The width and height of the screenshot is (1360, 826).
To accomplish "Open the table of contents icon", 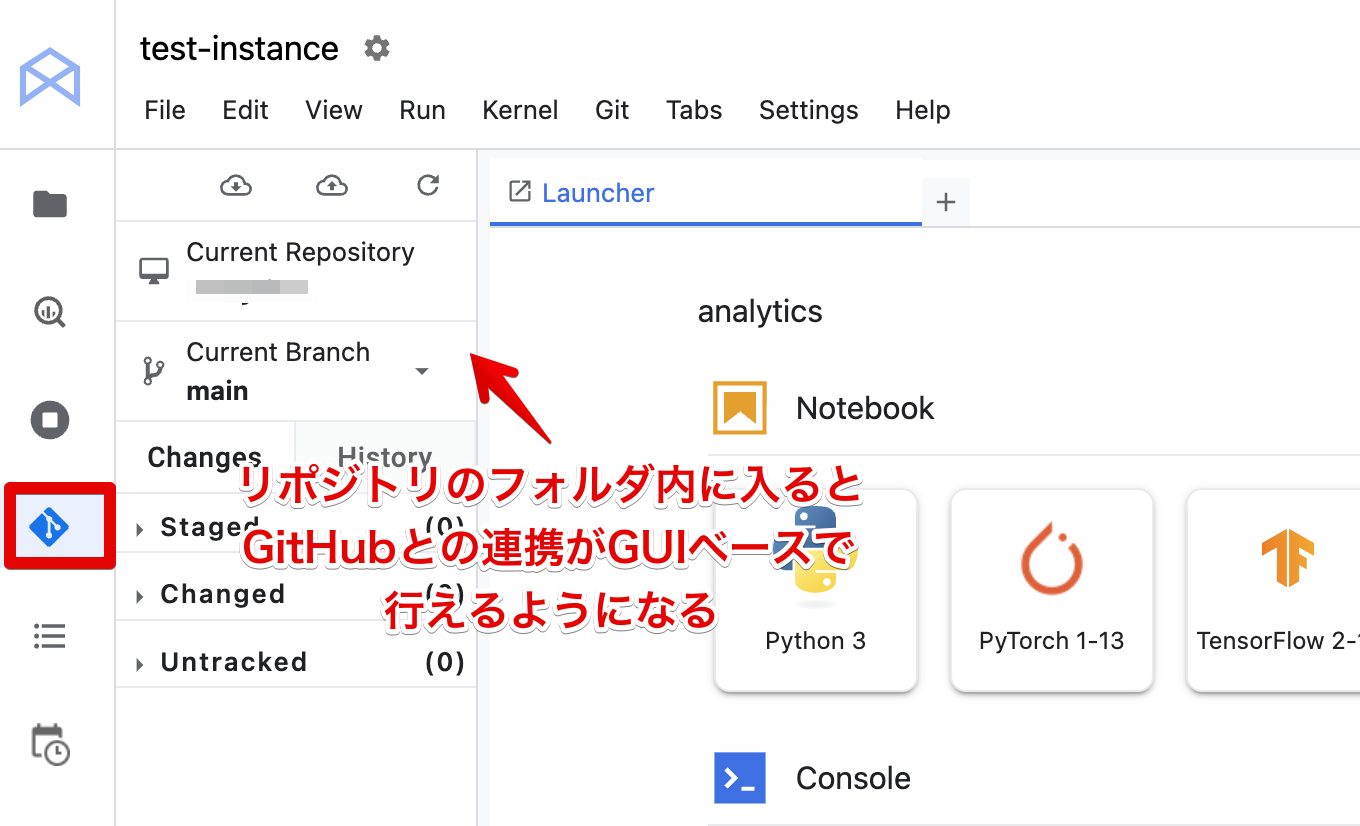I will [50, 635].
